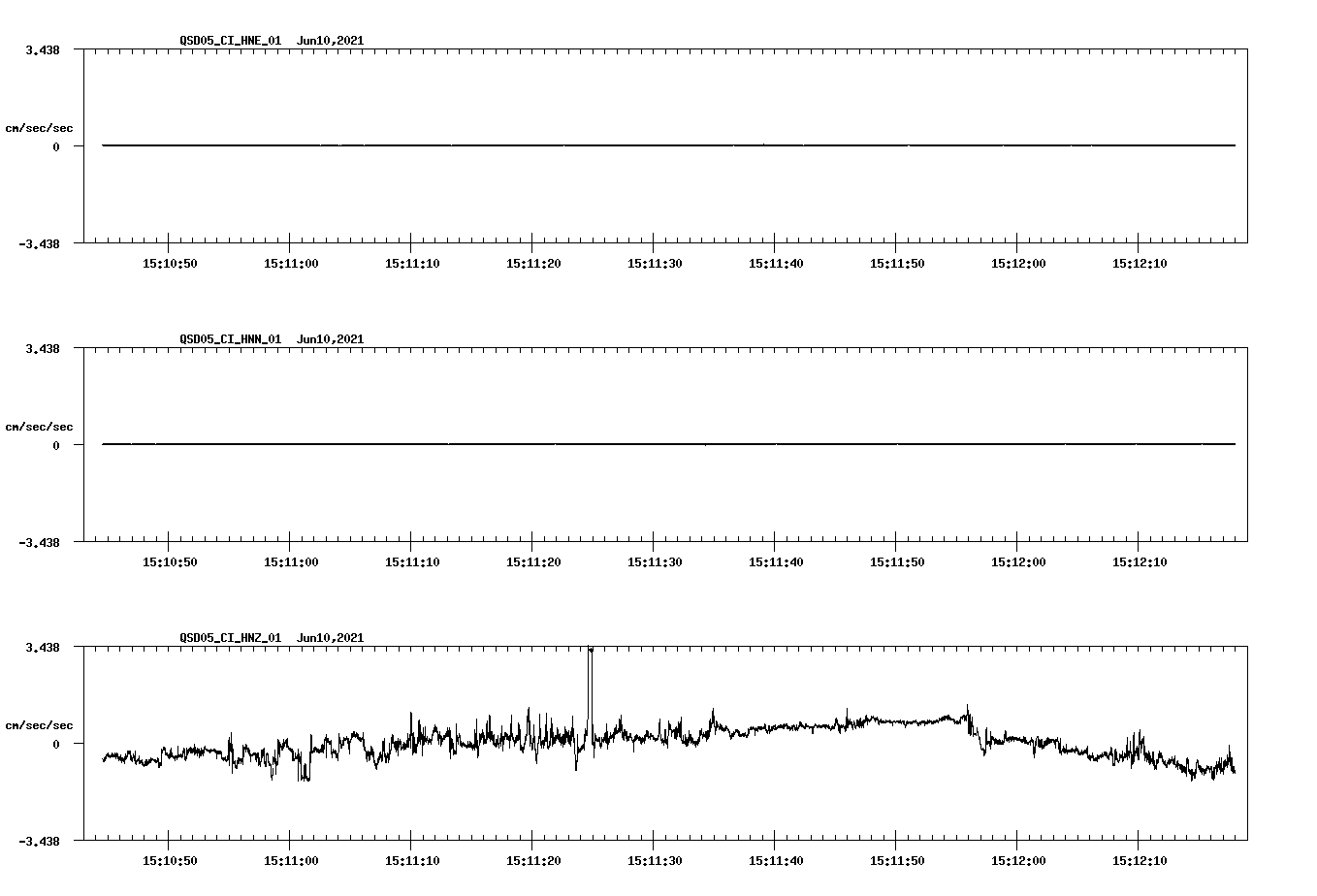This screenshot has width=1317, height=896.
Task: Click the cm/sec/sec unit label on HNN plot
Action: 40,427
